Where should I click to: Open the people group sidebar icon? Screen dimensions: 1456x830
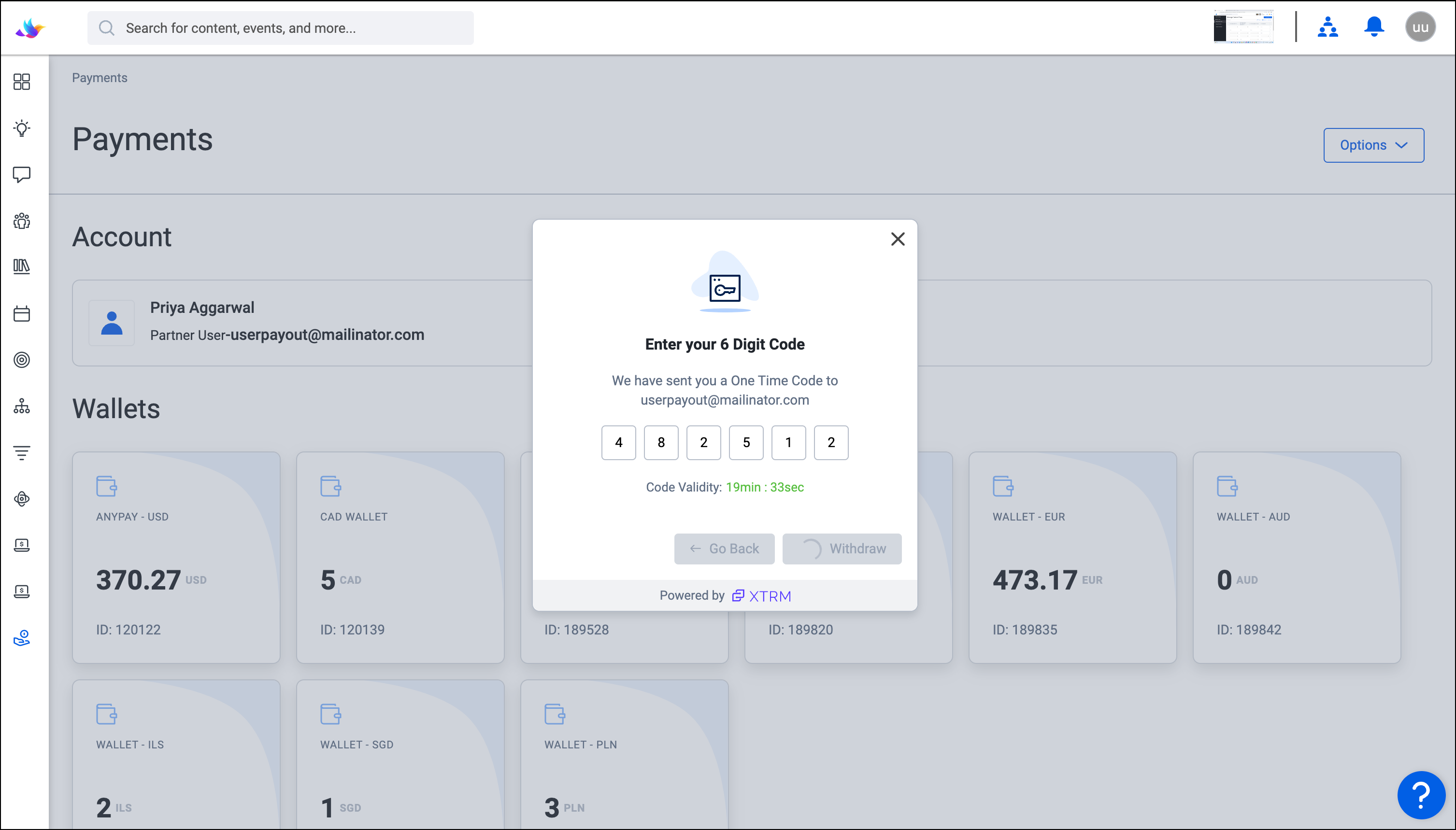coord(22,221)
